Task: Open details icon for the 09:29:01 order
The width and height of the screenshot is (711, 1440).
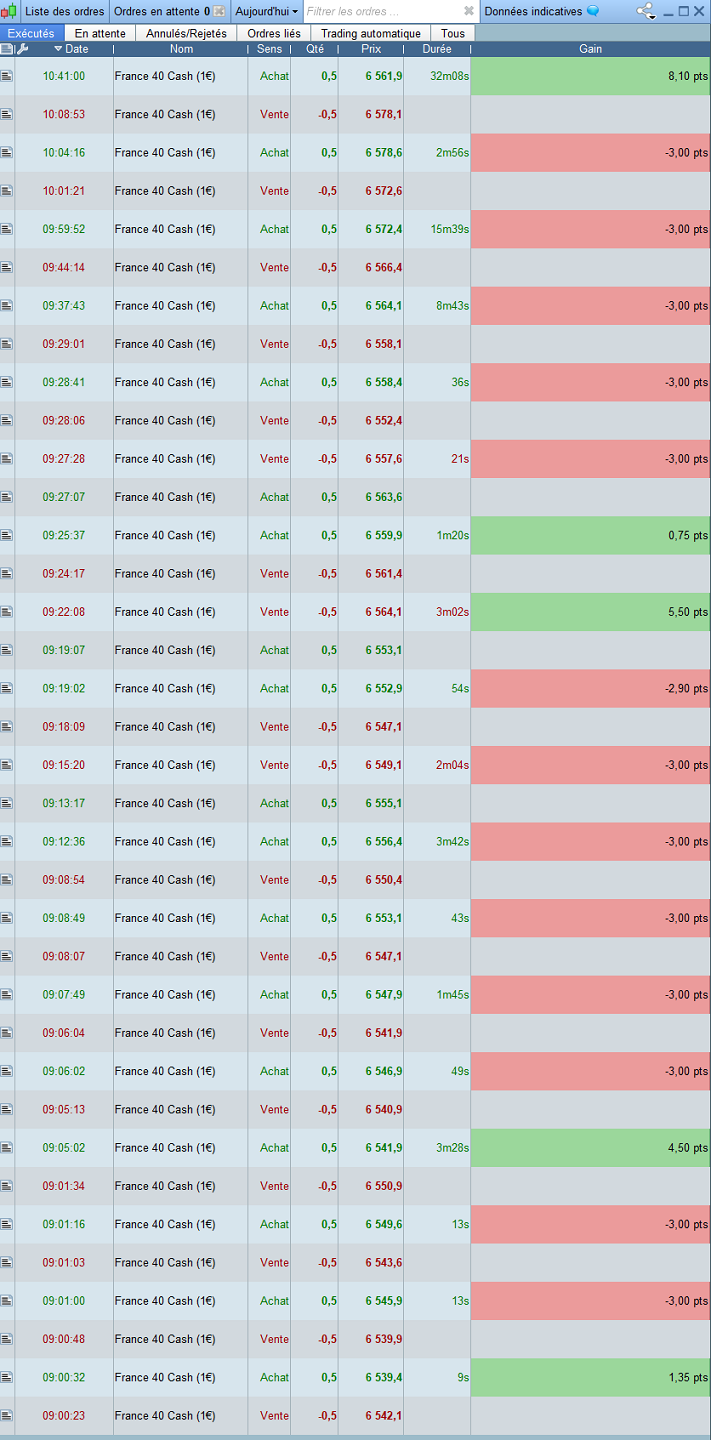Action: tap(7, 344)
